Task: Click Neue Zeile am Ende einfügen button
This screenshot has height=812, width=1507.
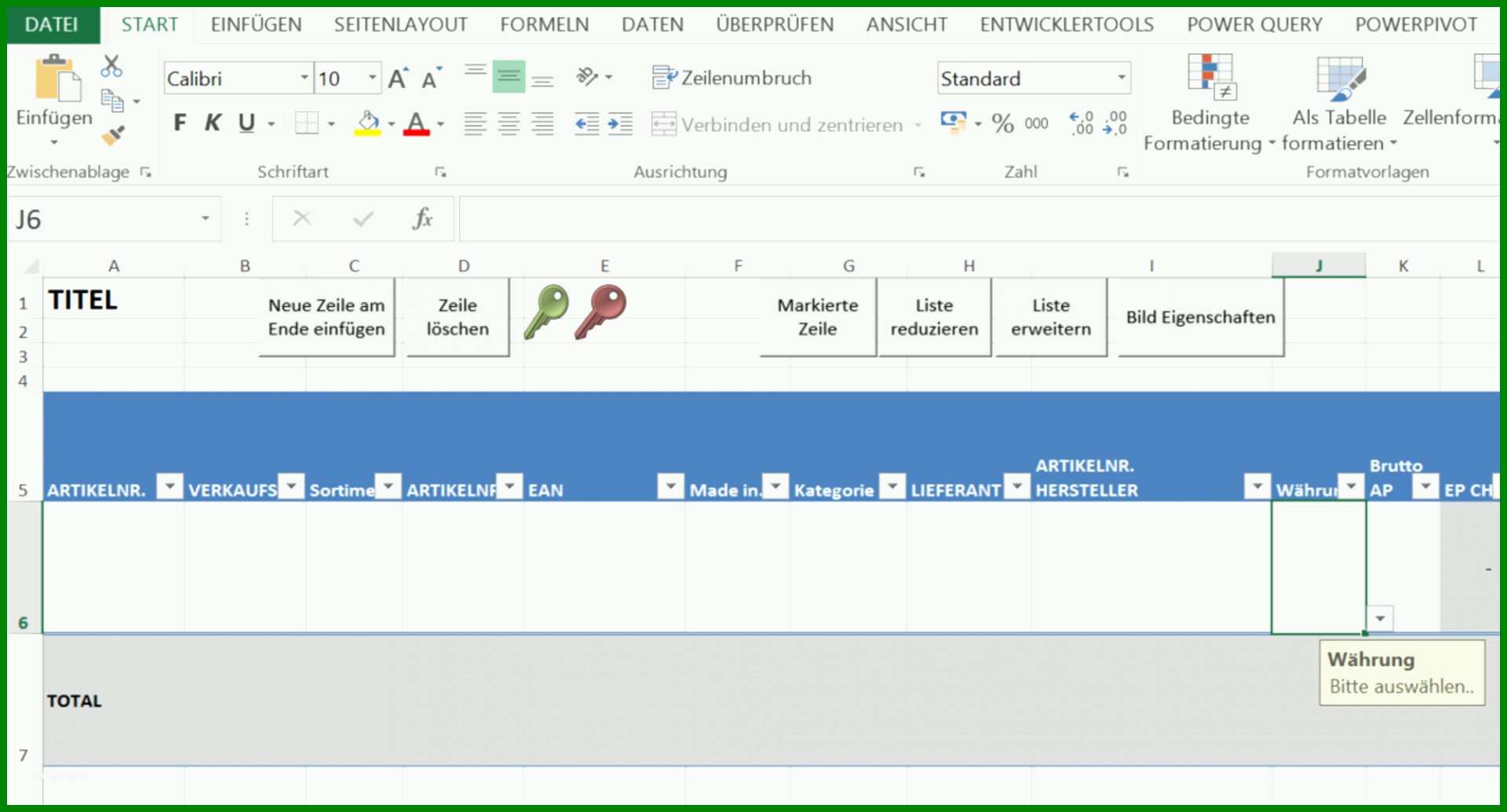Action: pos(327,317)
